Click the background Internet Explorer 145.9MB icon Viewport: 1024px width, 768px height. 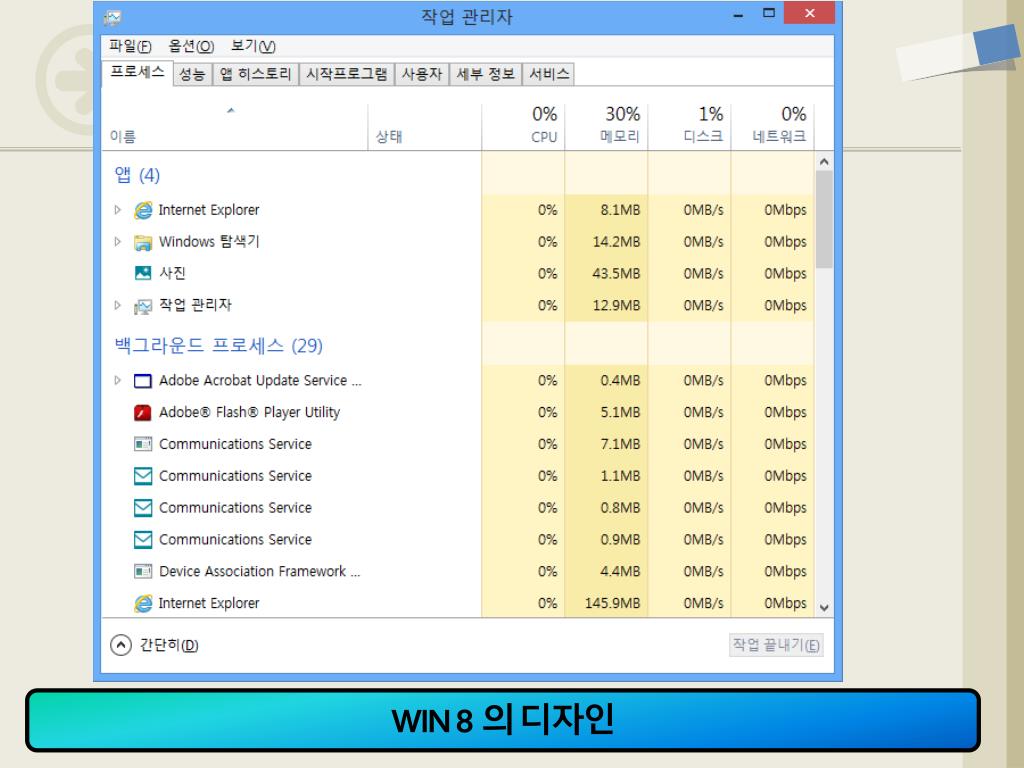[143, 603]
